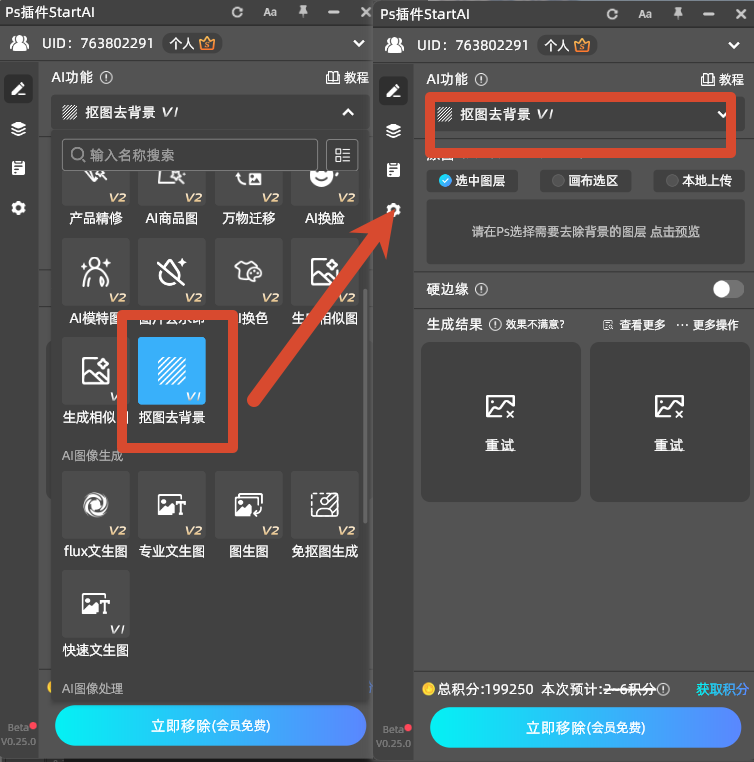Toggle list view icon beside search box
This screenshot has width=754, height=762.
coord(343,155)
